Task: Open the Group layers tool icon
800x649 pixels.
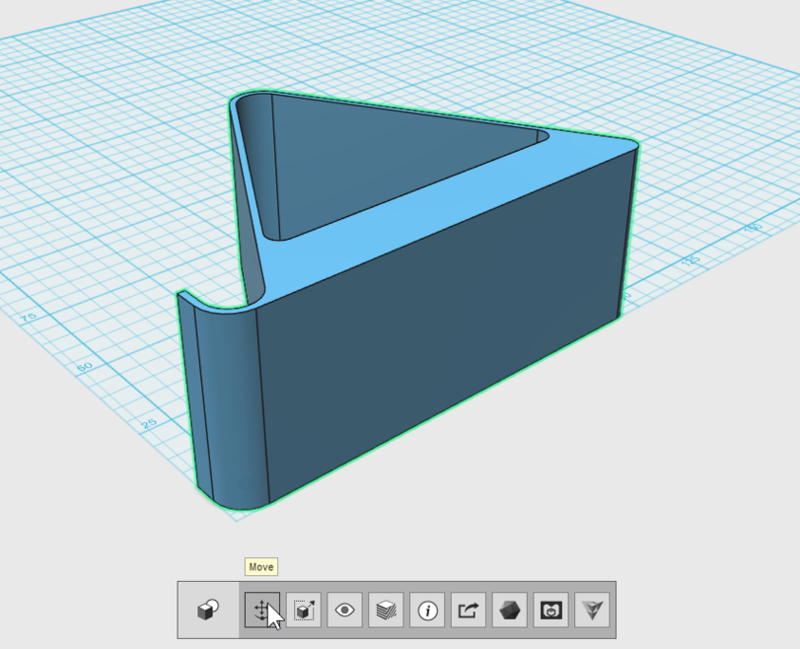Action: [387, 611]
